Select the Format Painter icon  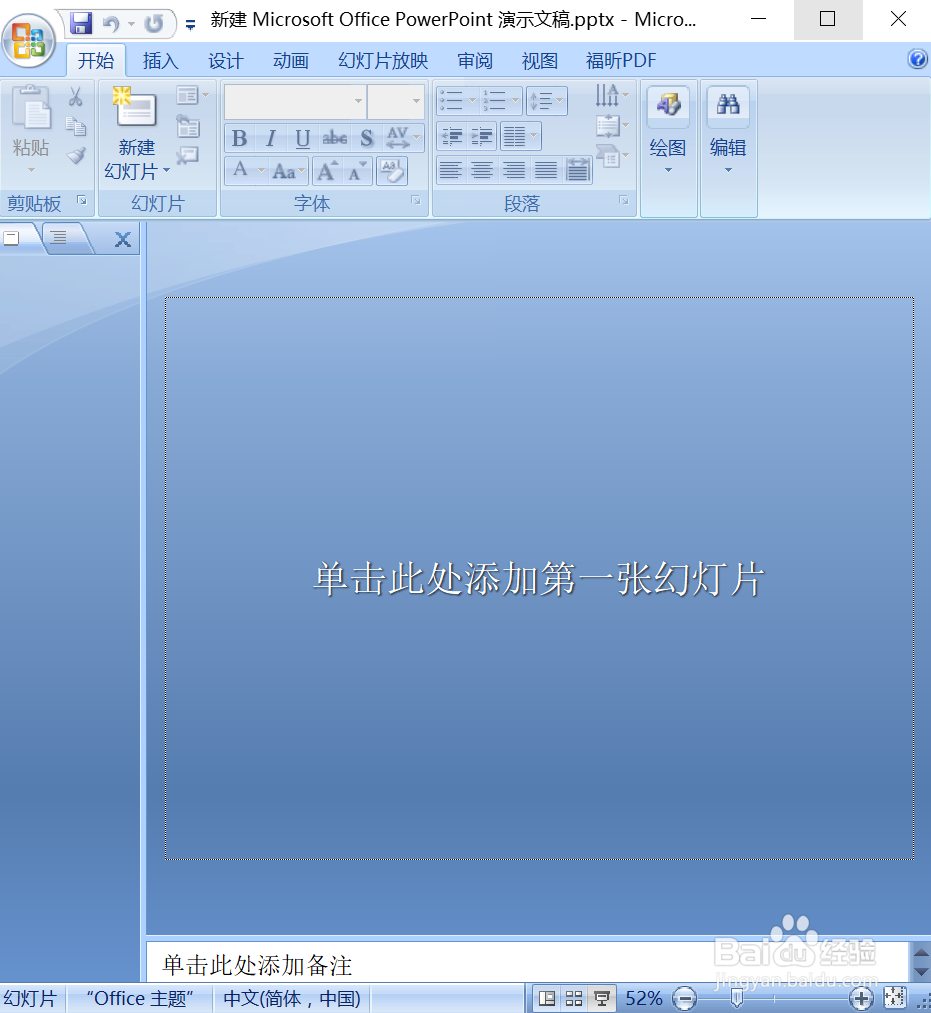77,155
